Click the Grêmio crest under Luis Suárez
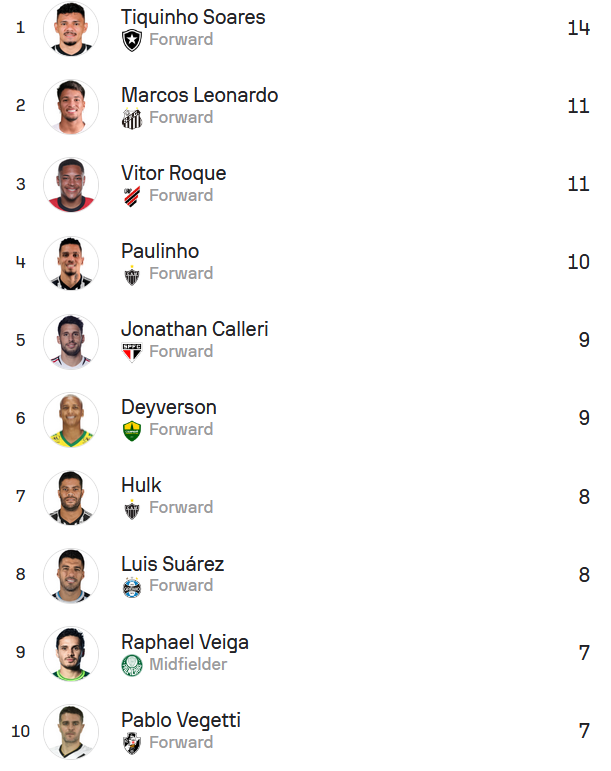The width and height of the screenshot is (611, 771). click(131, 587)
